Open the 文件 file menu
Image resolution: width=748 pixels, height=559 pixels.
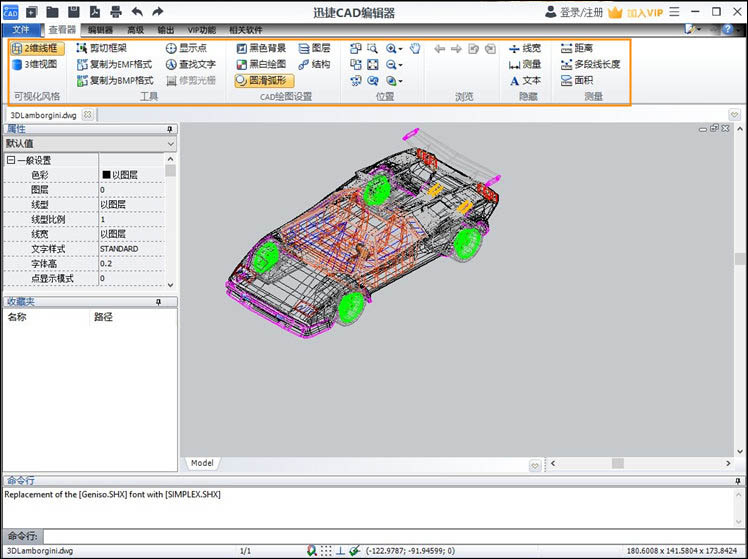(21, 30)
